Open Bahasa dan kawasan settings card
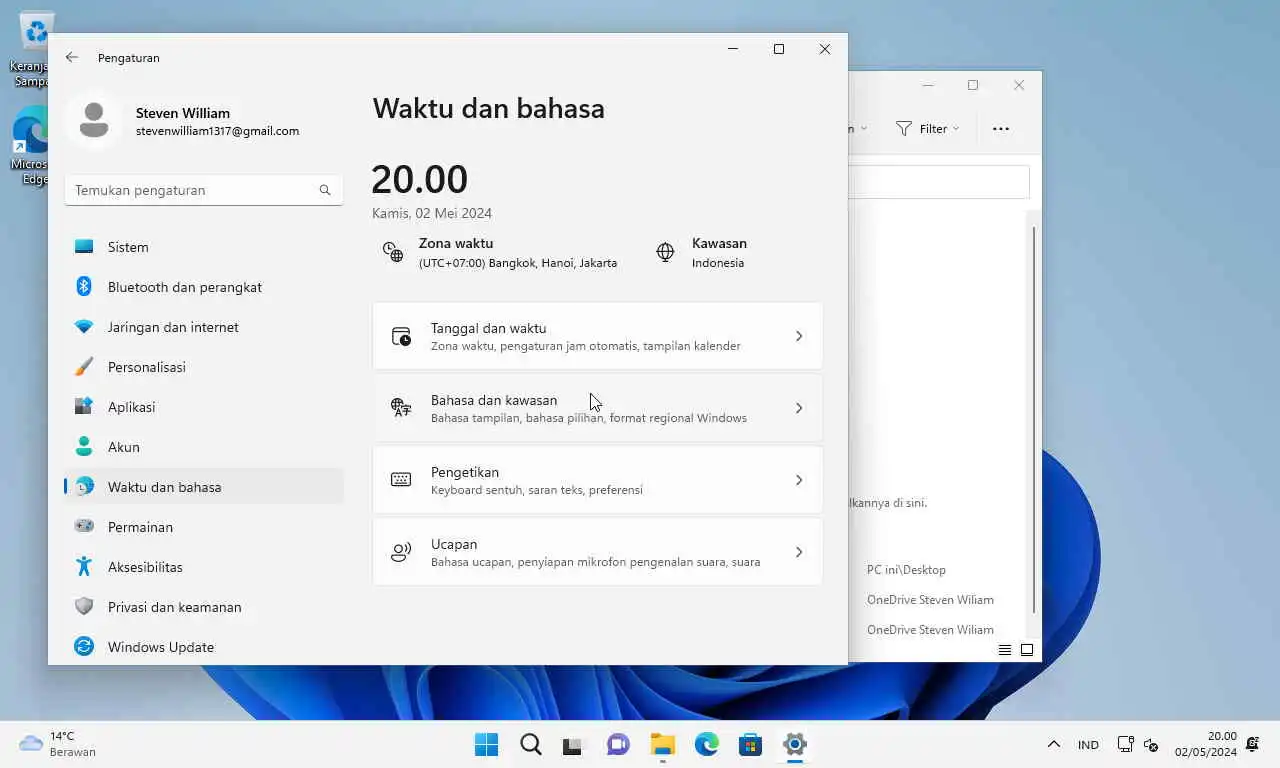 [x=598, y=408]
